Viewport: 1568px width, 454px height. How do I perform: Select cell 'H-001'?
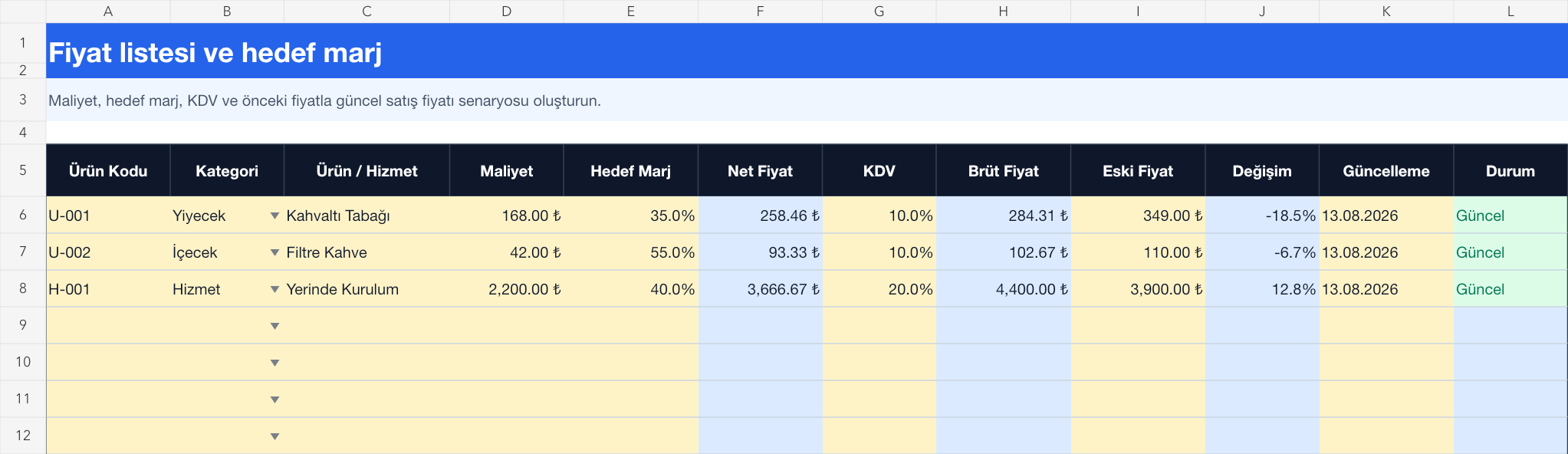pyautogui.click(x=108, y=289)
